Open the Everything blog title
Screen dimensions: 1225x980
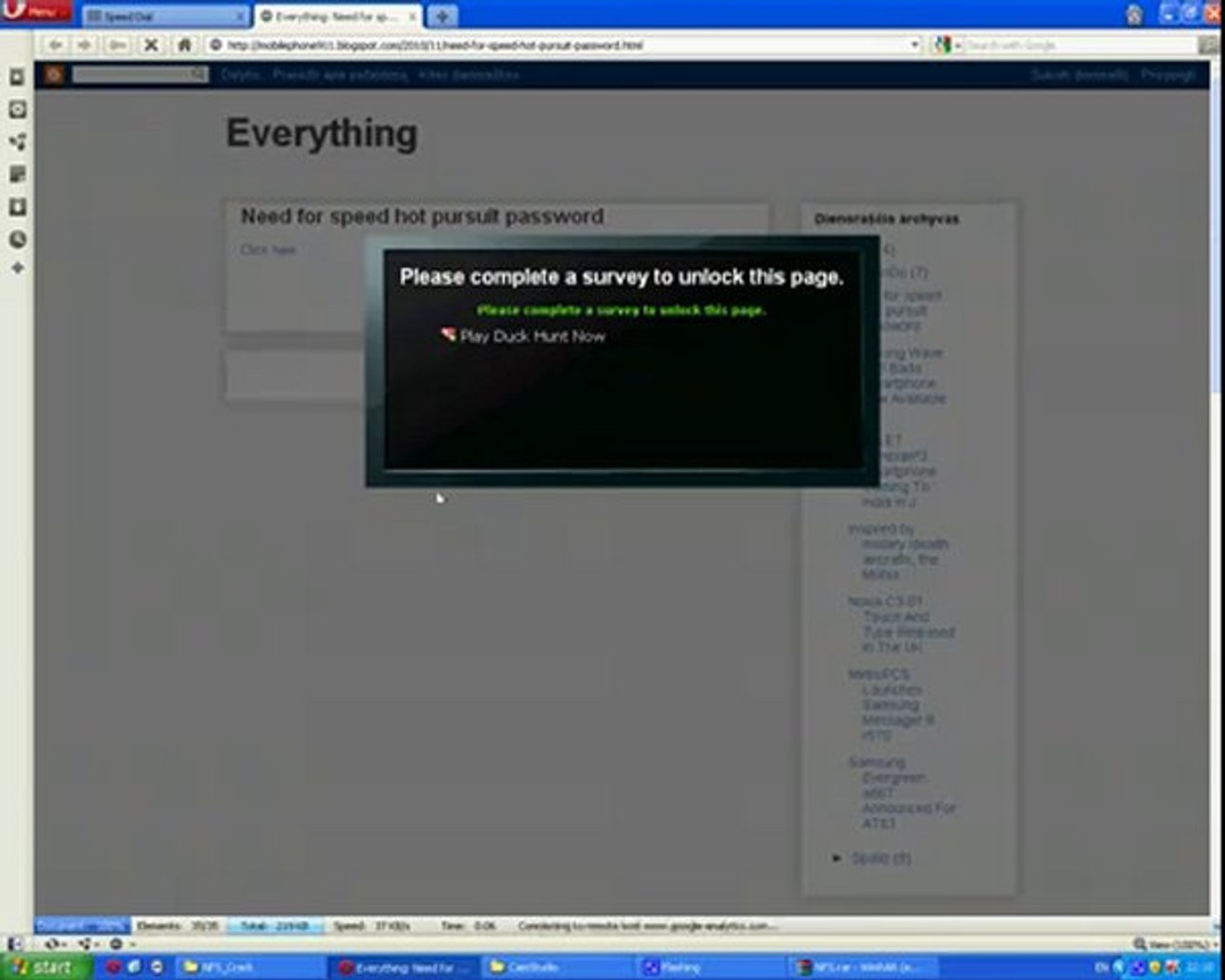[322, 133]
